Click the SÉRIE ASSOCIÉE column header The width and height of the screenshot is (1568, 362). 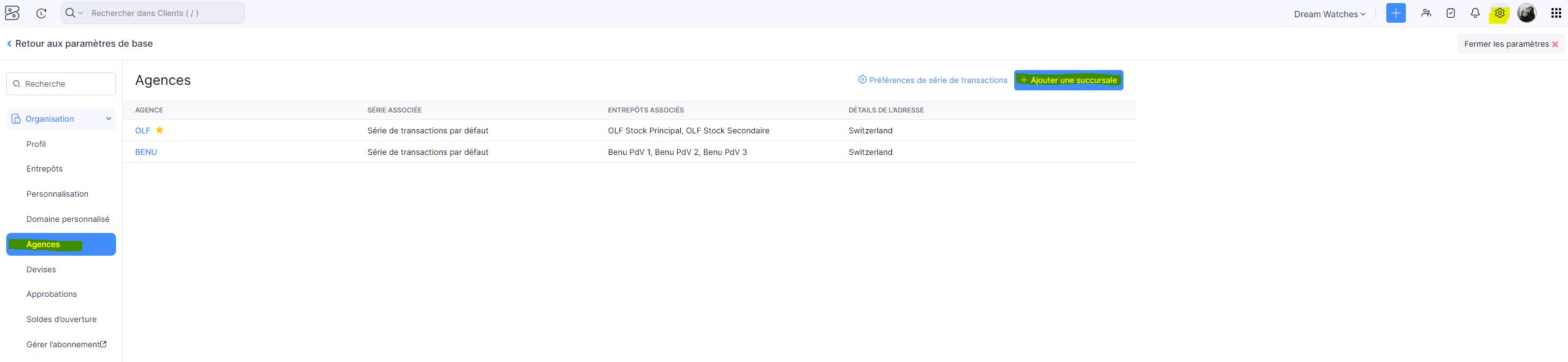pyautogui.click(x=394, y=110)
